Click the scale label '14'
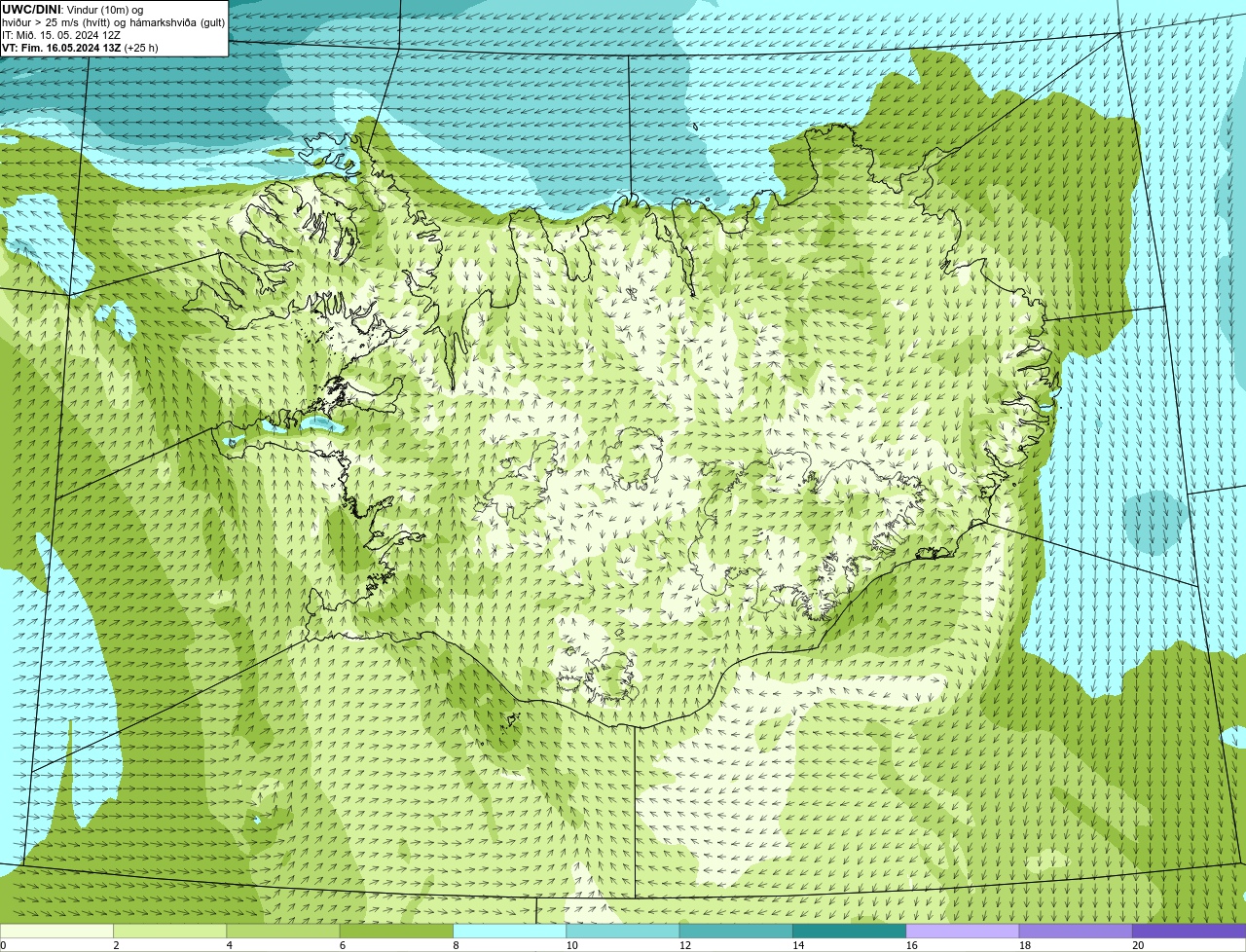The width and height of the screenshot is (1246, 952). point(798,945)
